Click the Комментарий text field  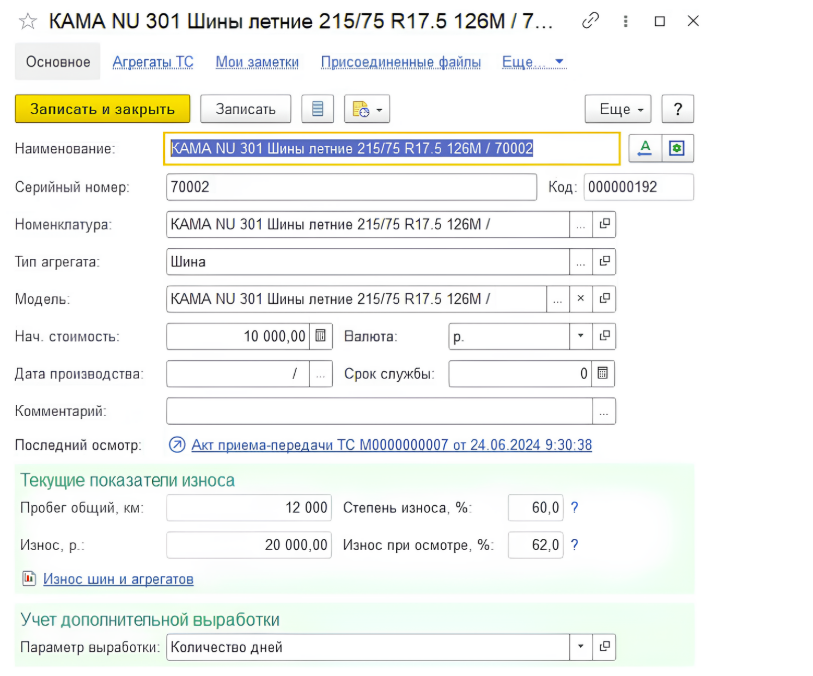[379, 411]
